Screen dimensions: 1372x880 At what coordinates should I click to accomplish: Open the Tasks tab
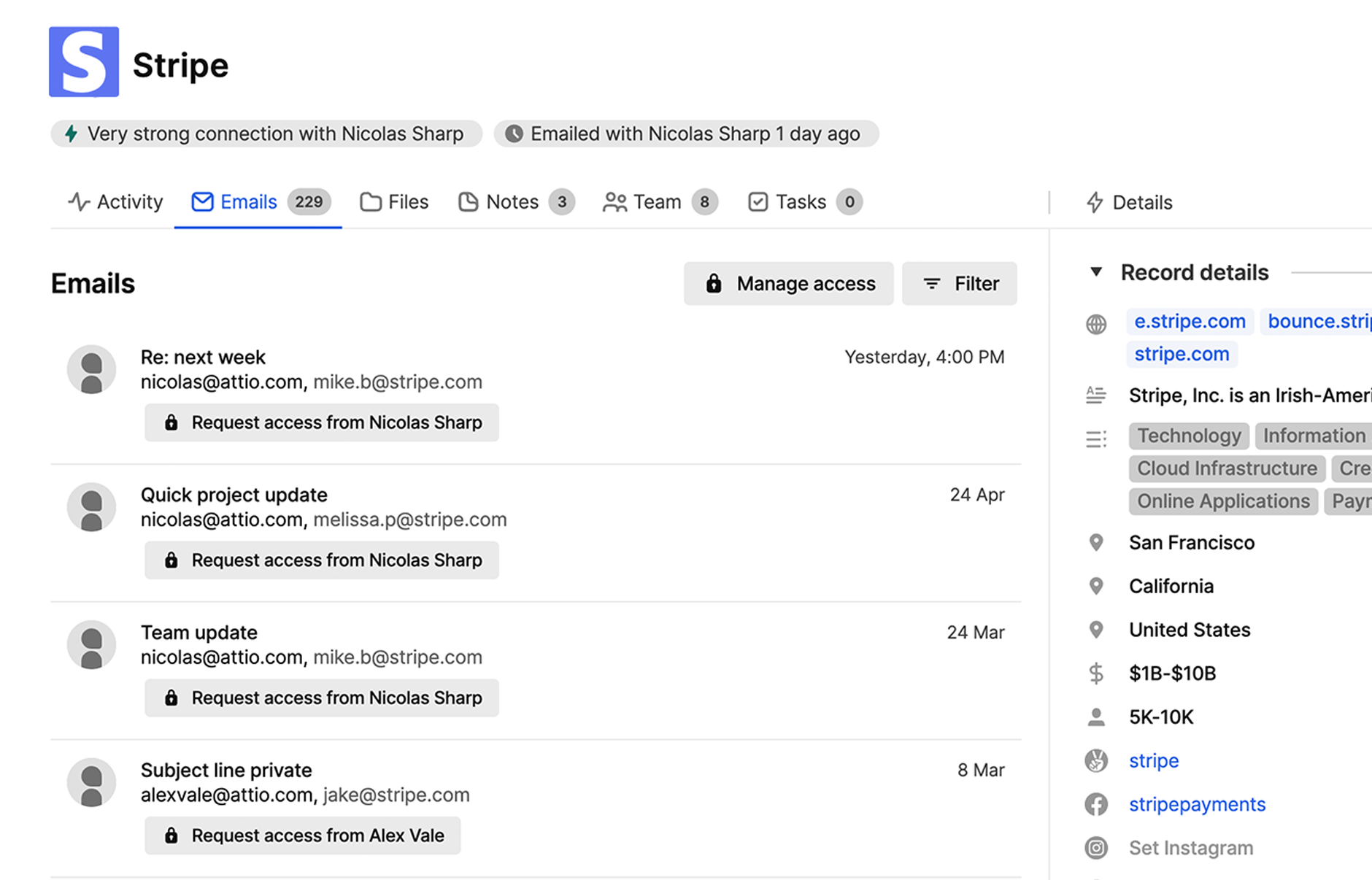(x=805, y=201)
